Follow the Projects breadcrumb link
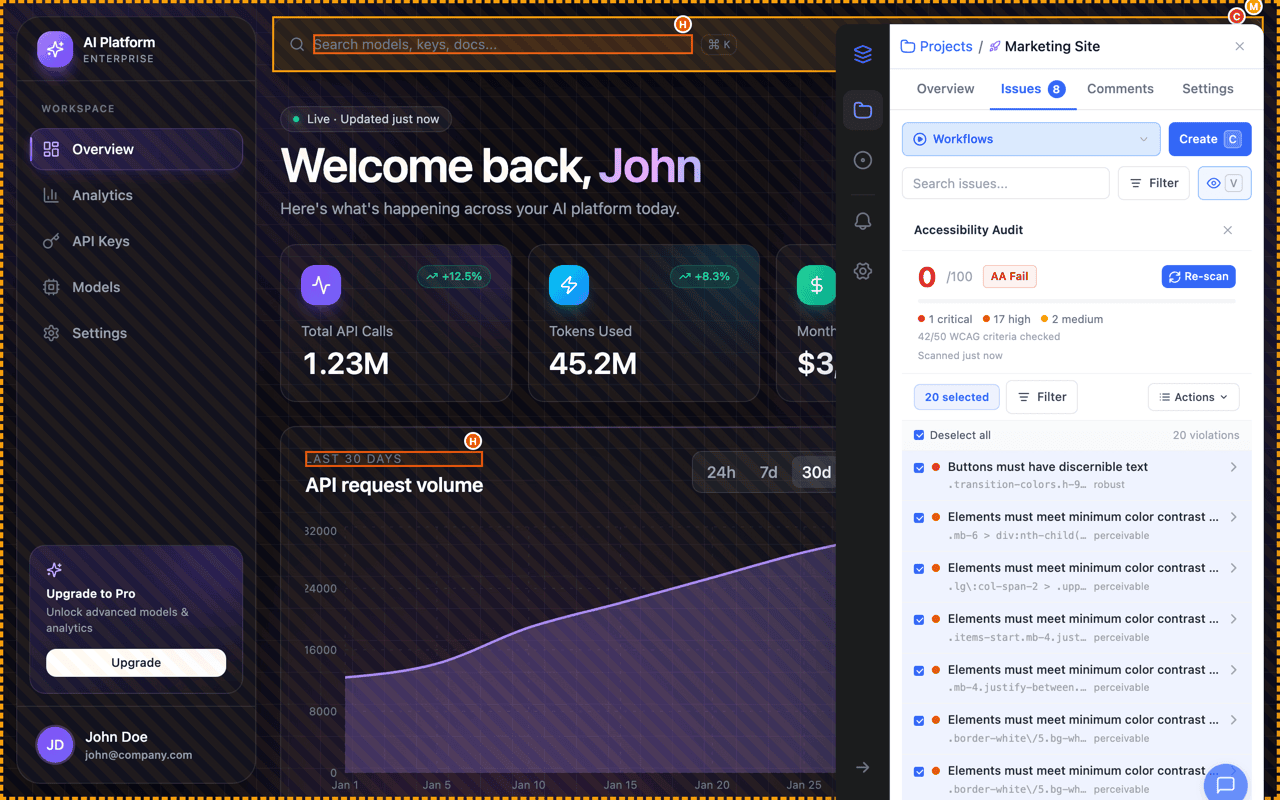This screenshot has width=1280, height=800. click(937, 46)
